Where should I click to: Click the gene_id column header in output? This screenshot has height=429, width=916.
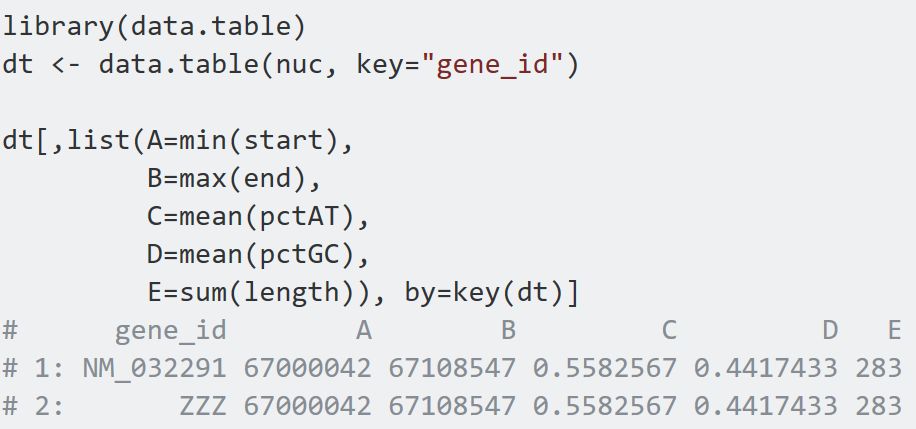(x=170, y=331)
